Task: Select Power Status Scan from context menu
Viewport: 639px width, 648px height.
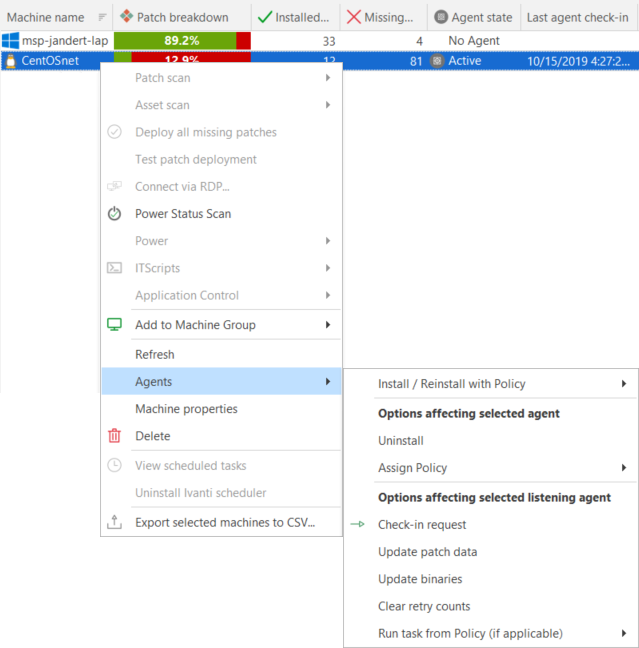Action: pos(222,214)
